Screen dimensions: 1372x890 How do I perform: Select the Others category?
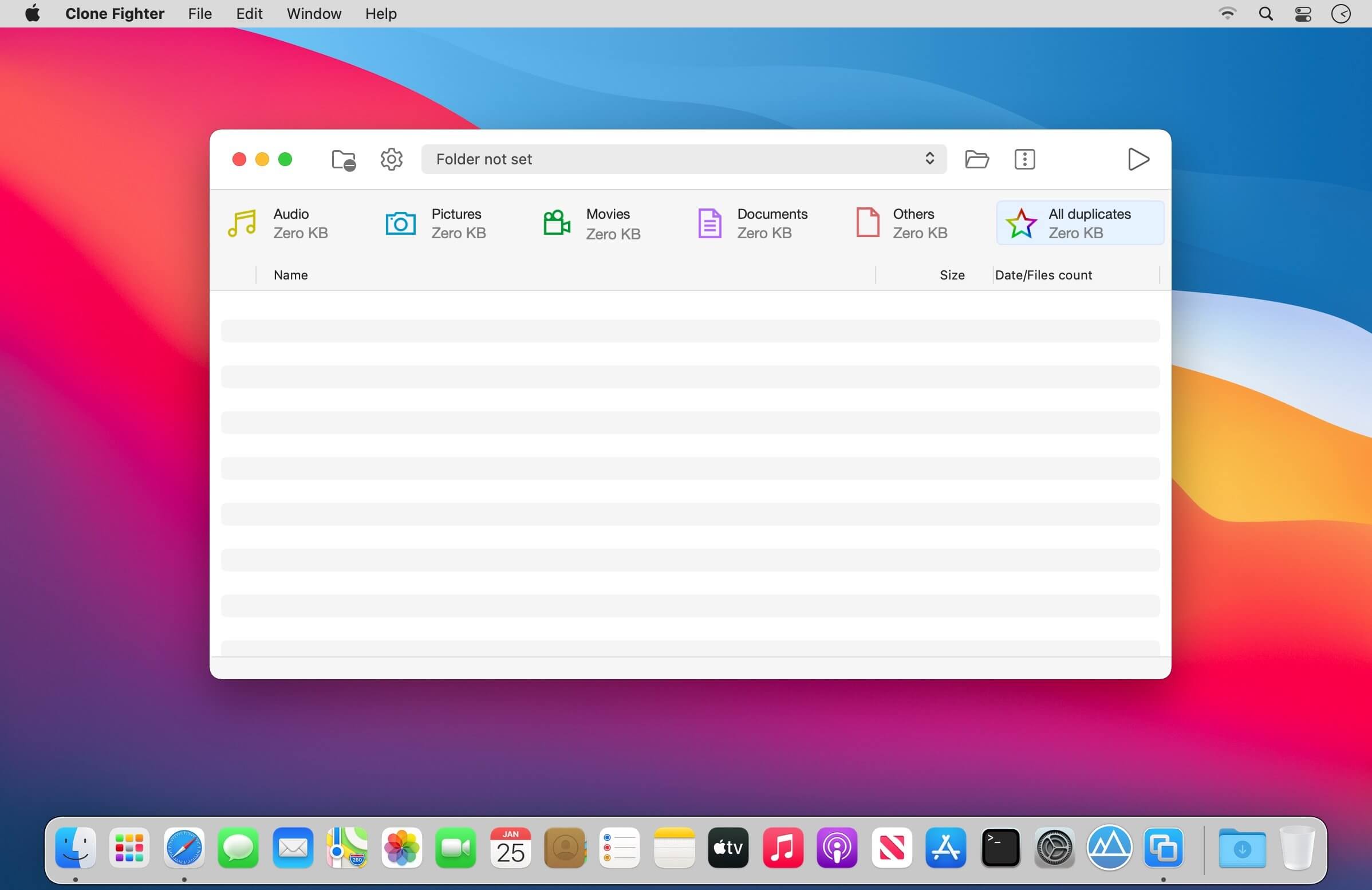(x=902, y=223)
